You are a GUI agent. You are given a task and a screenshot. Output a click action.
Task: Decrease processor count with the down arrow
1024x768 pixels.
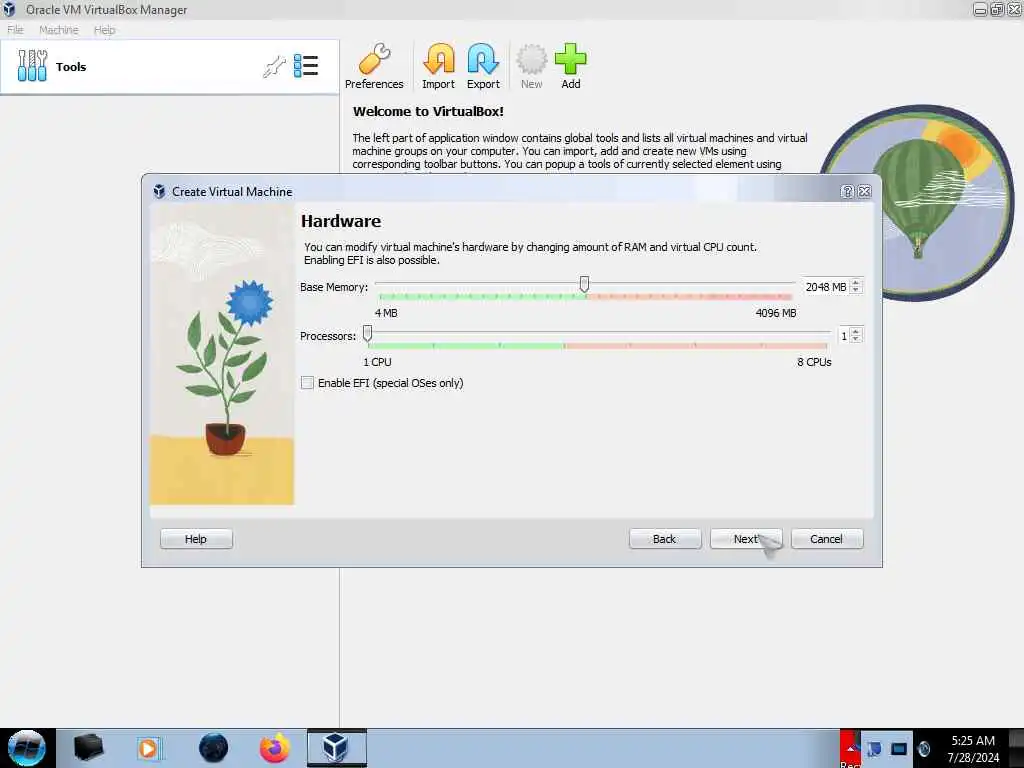856,340
